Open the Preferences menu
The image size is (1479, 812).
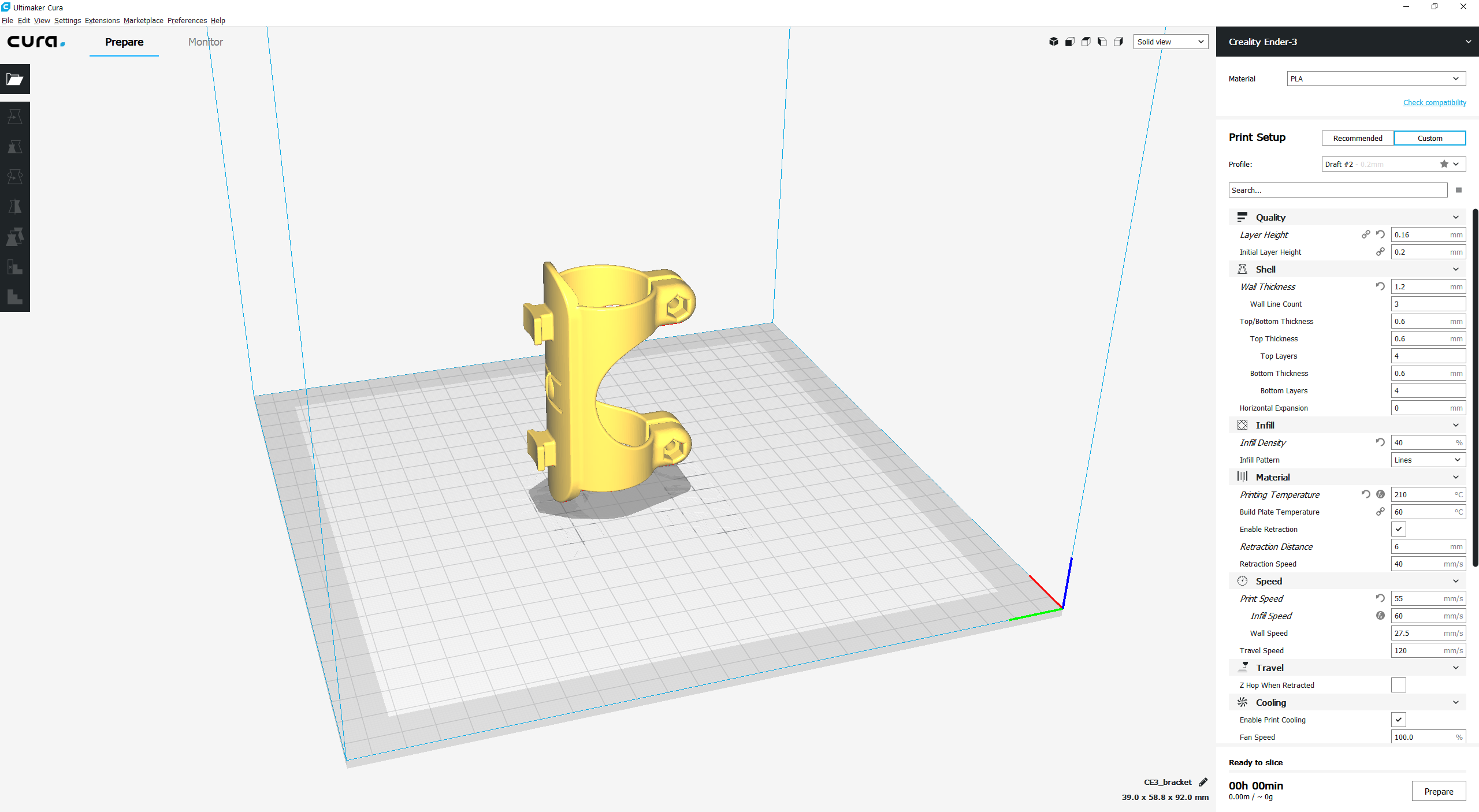tap(187, 20)
